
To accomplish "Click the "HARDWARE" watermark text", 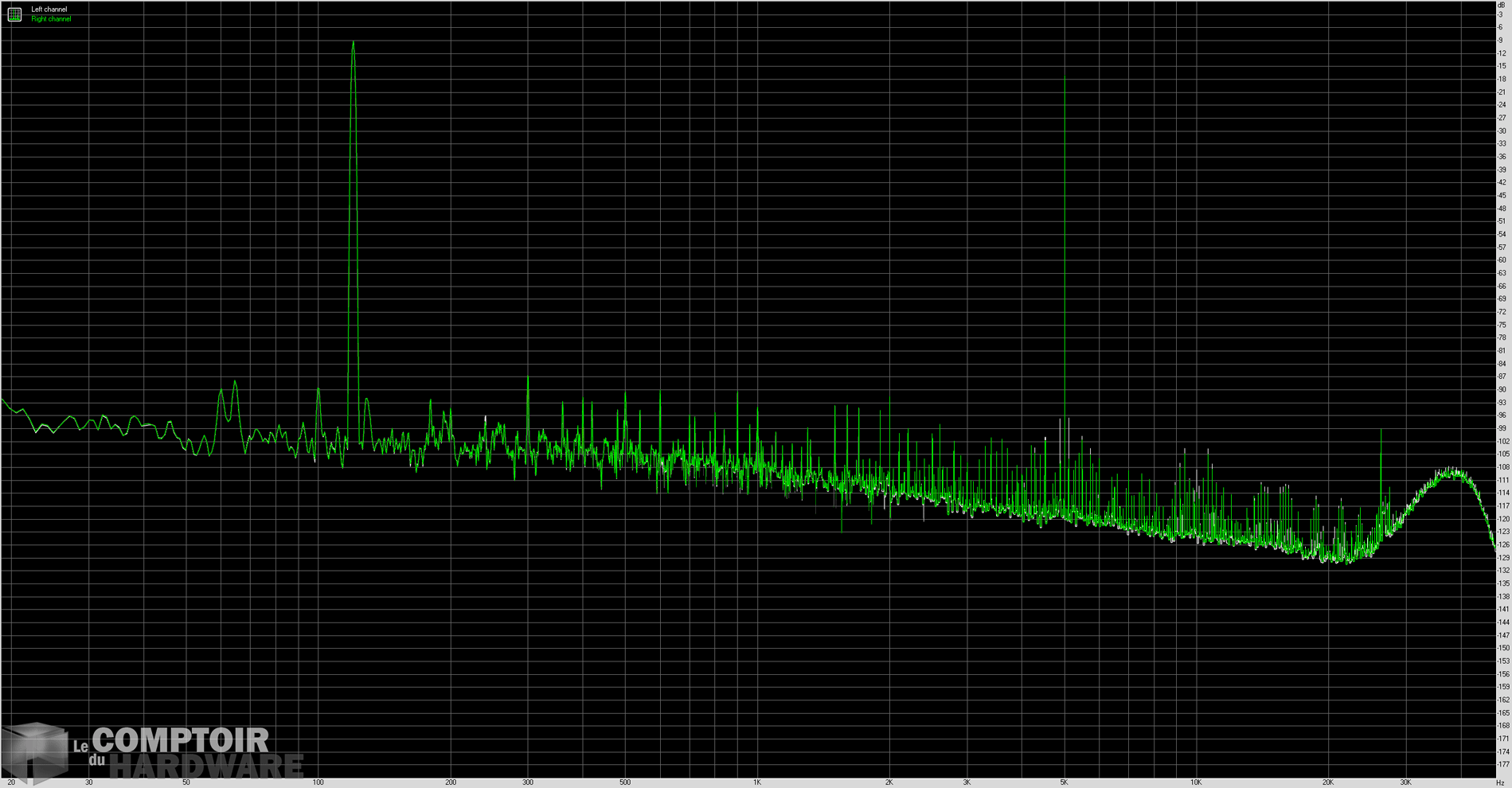I will (206, 767).
